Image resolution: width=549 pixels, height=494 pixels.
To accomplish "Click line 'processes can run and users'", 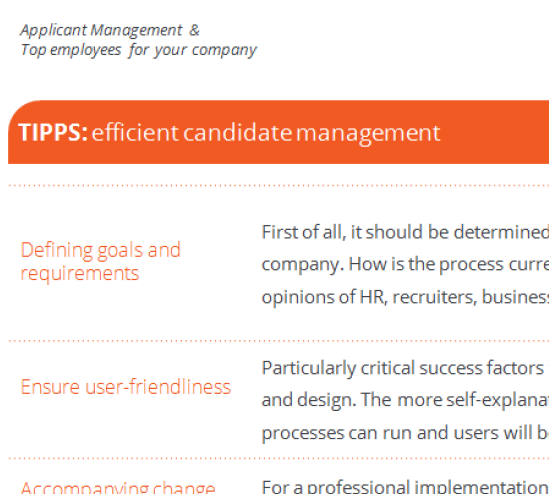I will pos(405,433).
